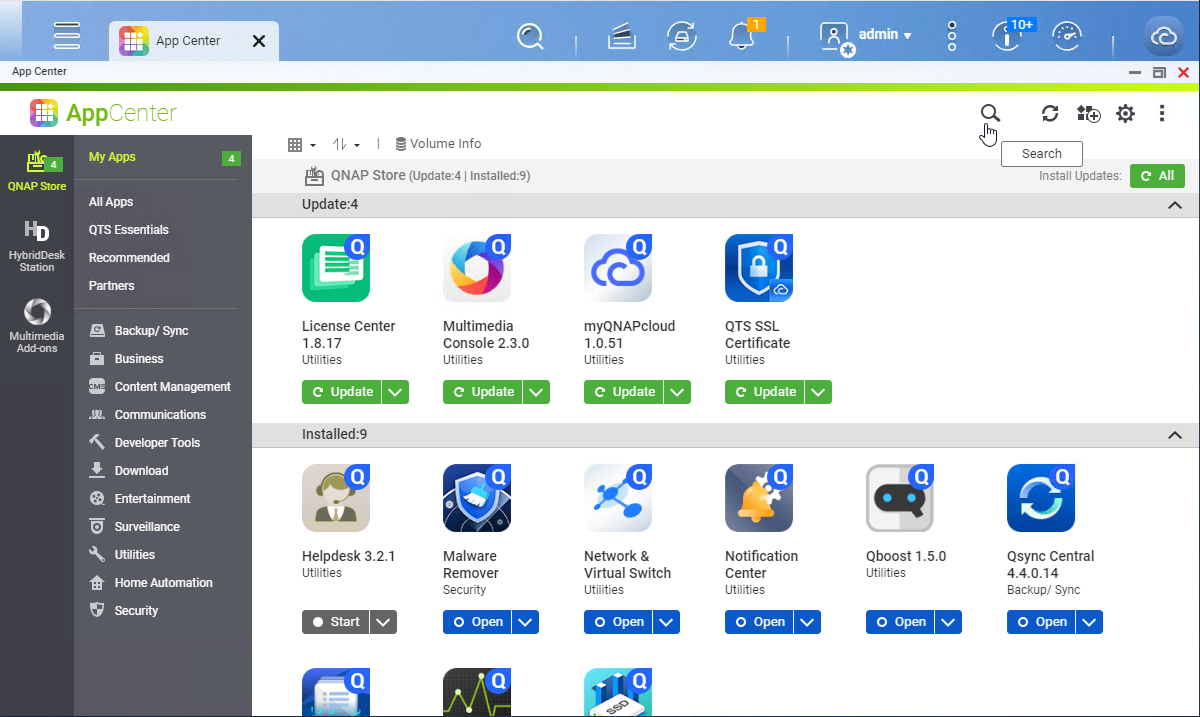The height and width of the screenshot is (717, 1200).
Task: Select HybridDesk Station in sidebar
Action: [37, 246]
